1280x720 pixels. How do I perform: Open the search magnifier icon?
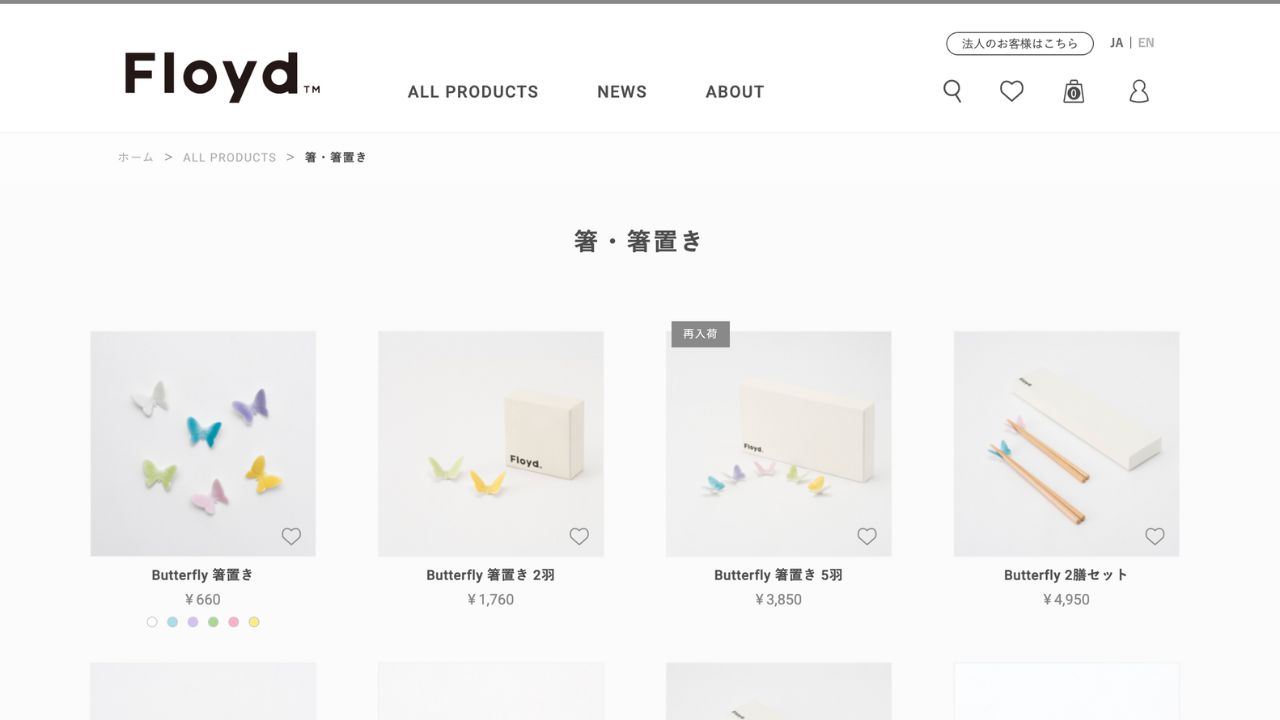coord(952,91)
